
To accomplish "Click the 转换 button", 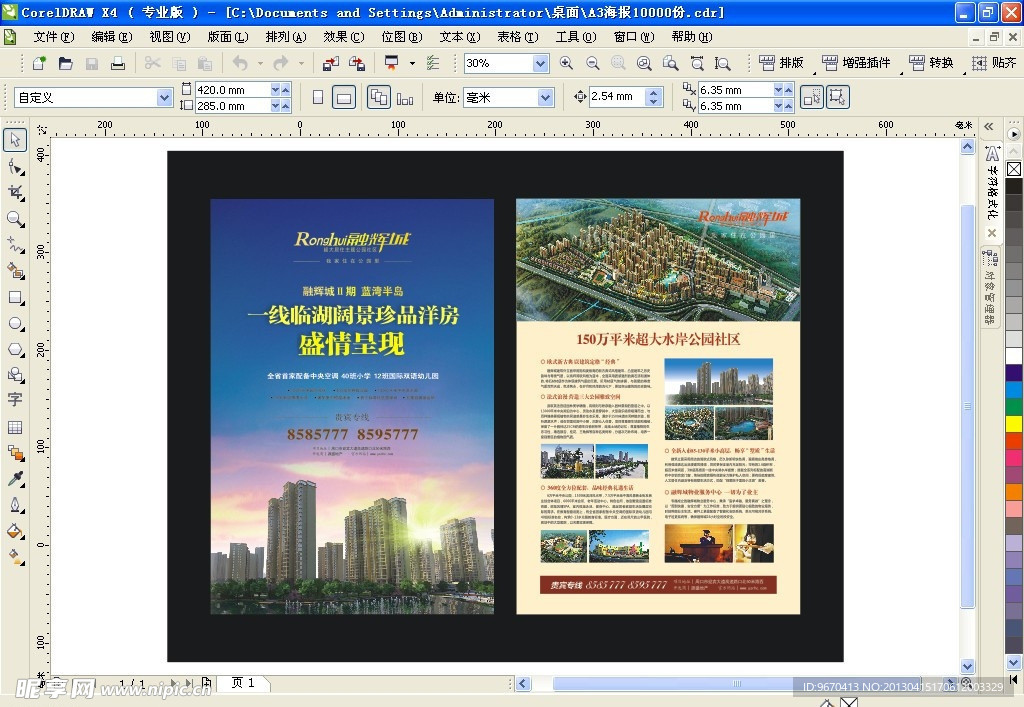I will click(x=931, y=63).
